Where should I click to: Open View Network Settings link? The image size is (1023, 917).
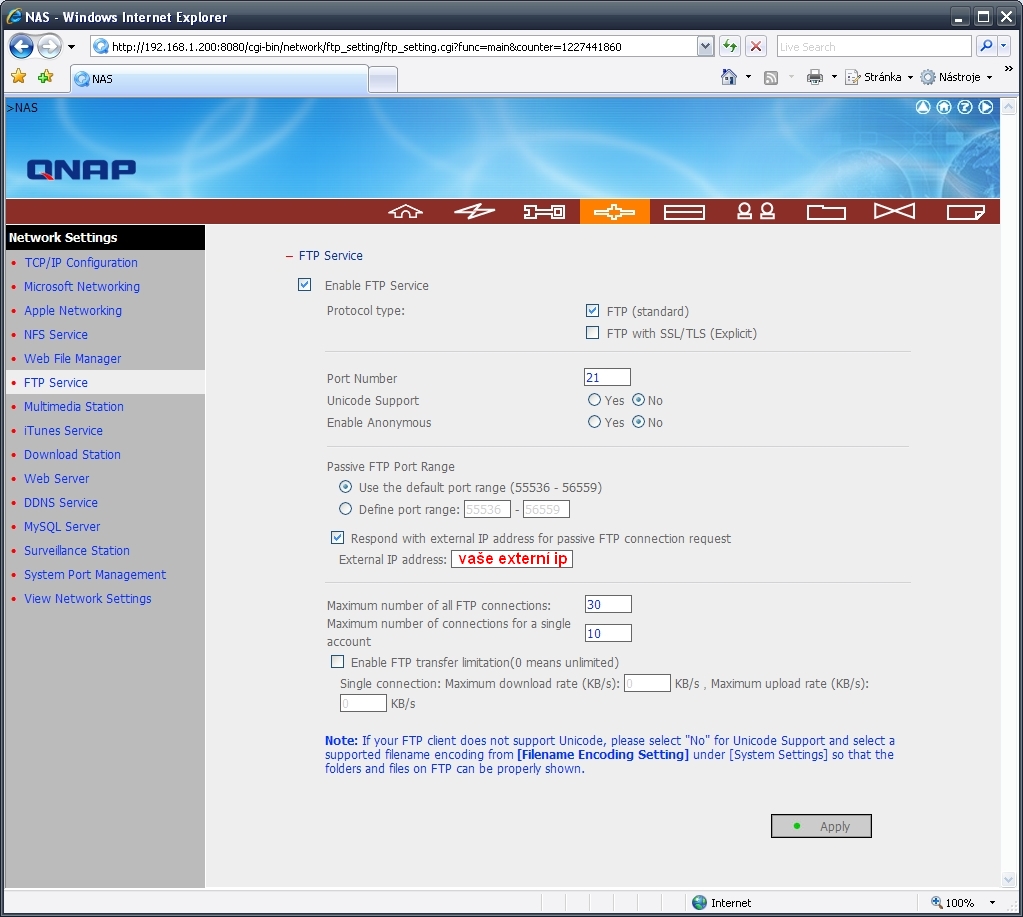[87, 599]
